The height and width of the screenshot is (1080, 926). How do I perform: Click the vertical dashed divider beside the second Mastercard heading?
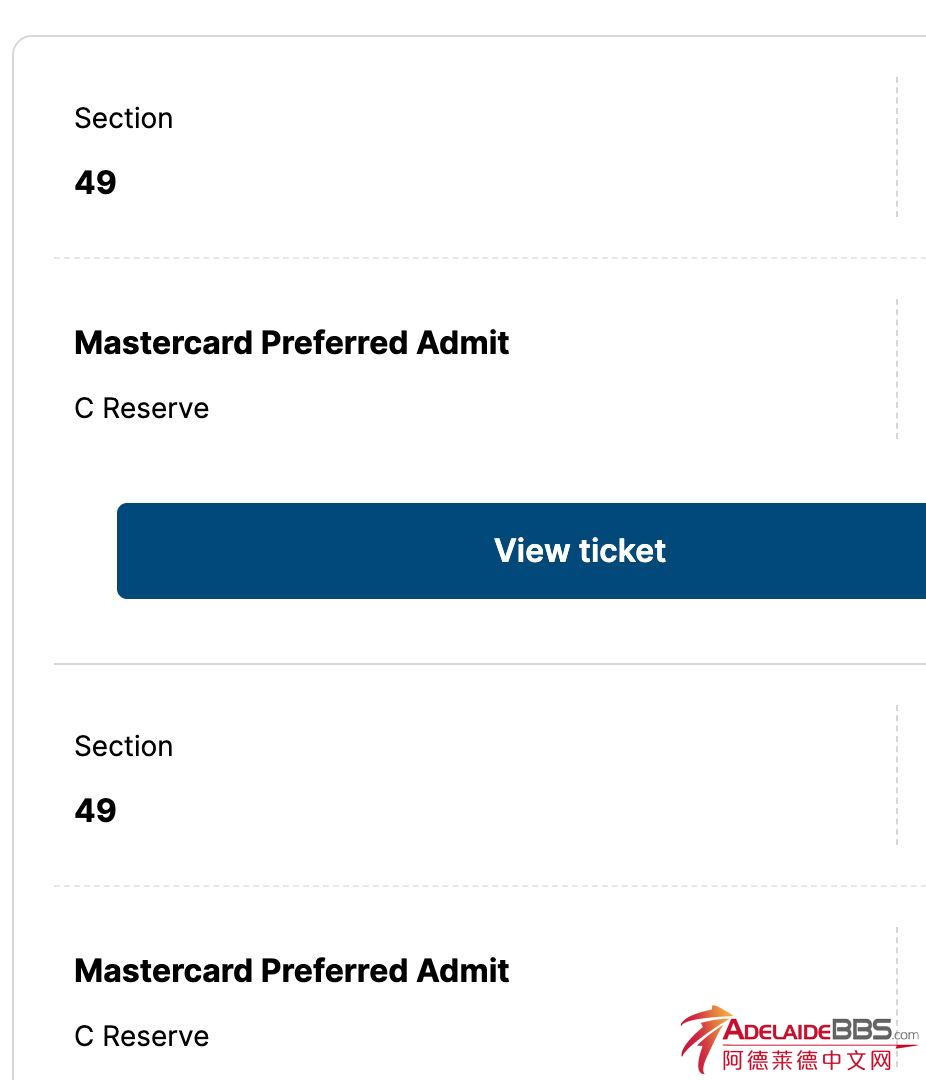pyautogui.click(x=897, y=990)
